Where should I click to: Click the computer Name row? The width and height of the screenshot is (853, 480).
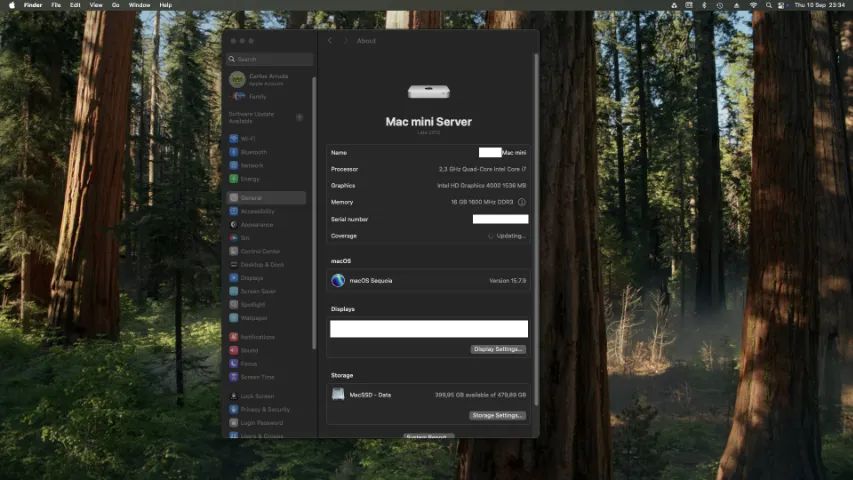[429, 153]
